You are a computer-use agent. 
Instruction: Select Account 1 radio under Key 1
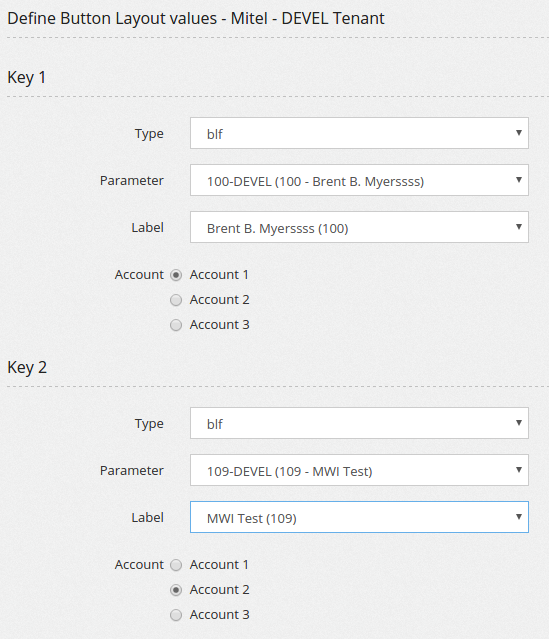[176, 275]
